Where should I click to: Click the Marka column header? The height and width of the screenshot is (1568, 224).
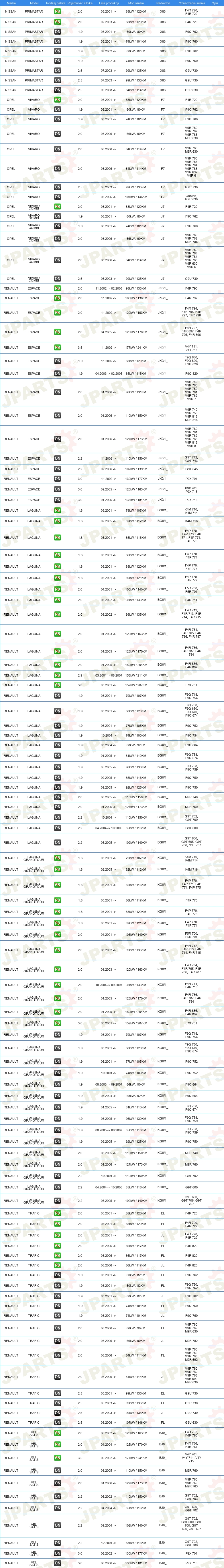click(11, 3)
